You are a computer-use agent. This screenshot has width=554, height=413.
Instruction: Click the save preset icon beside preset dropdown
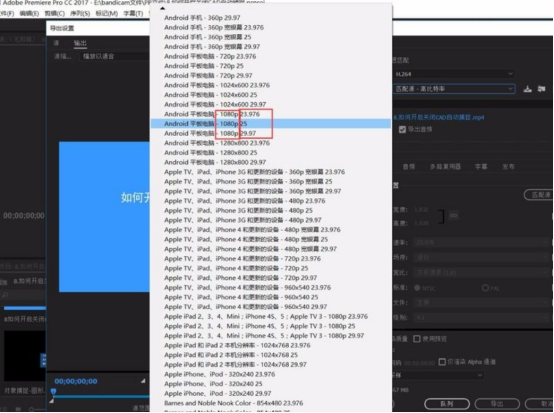coord(528,89)
